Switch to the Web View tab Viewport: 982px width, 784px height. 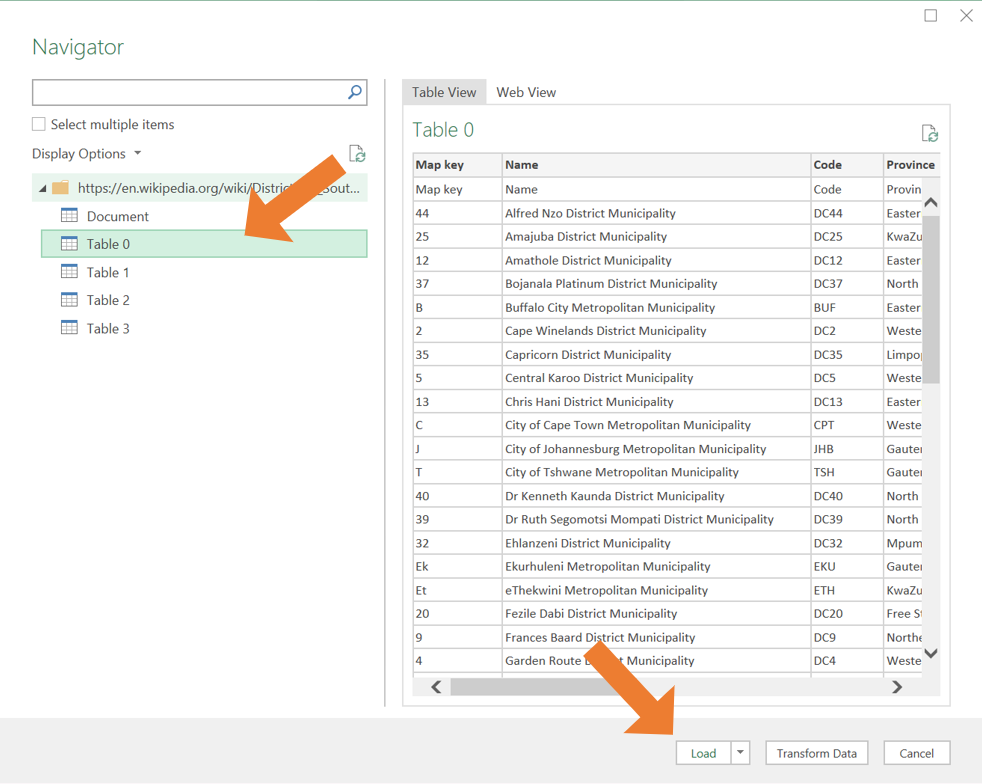tap(526, 92)
